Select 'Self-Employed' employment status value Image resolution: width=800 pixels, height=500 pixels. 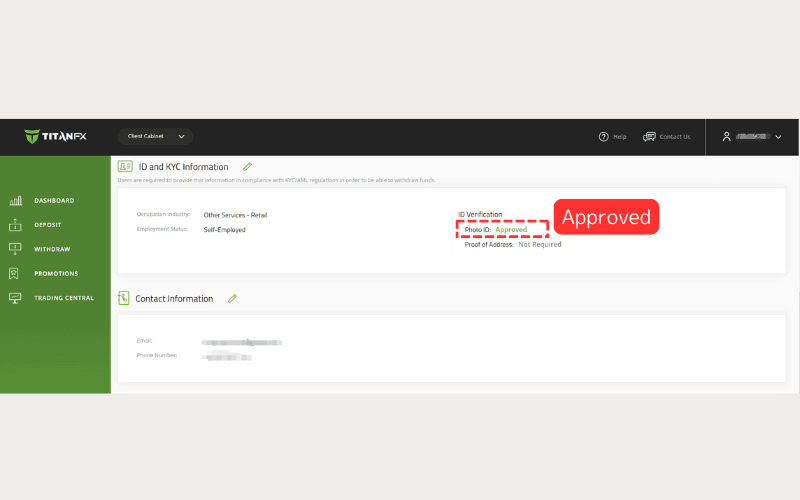point(224,230)
